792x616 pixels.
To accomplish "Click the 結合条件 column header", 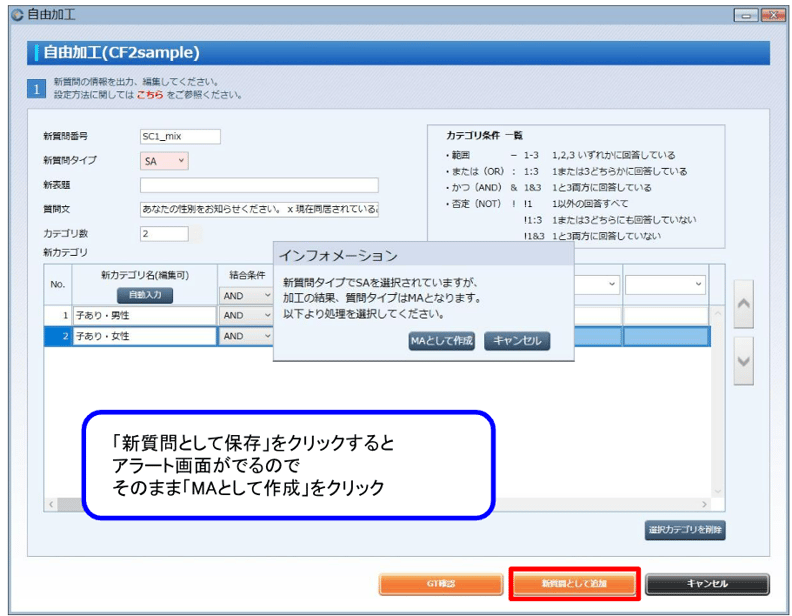I will tap(247, 276).
